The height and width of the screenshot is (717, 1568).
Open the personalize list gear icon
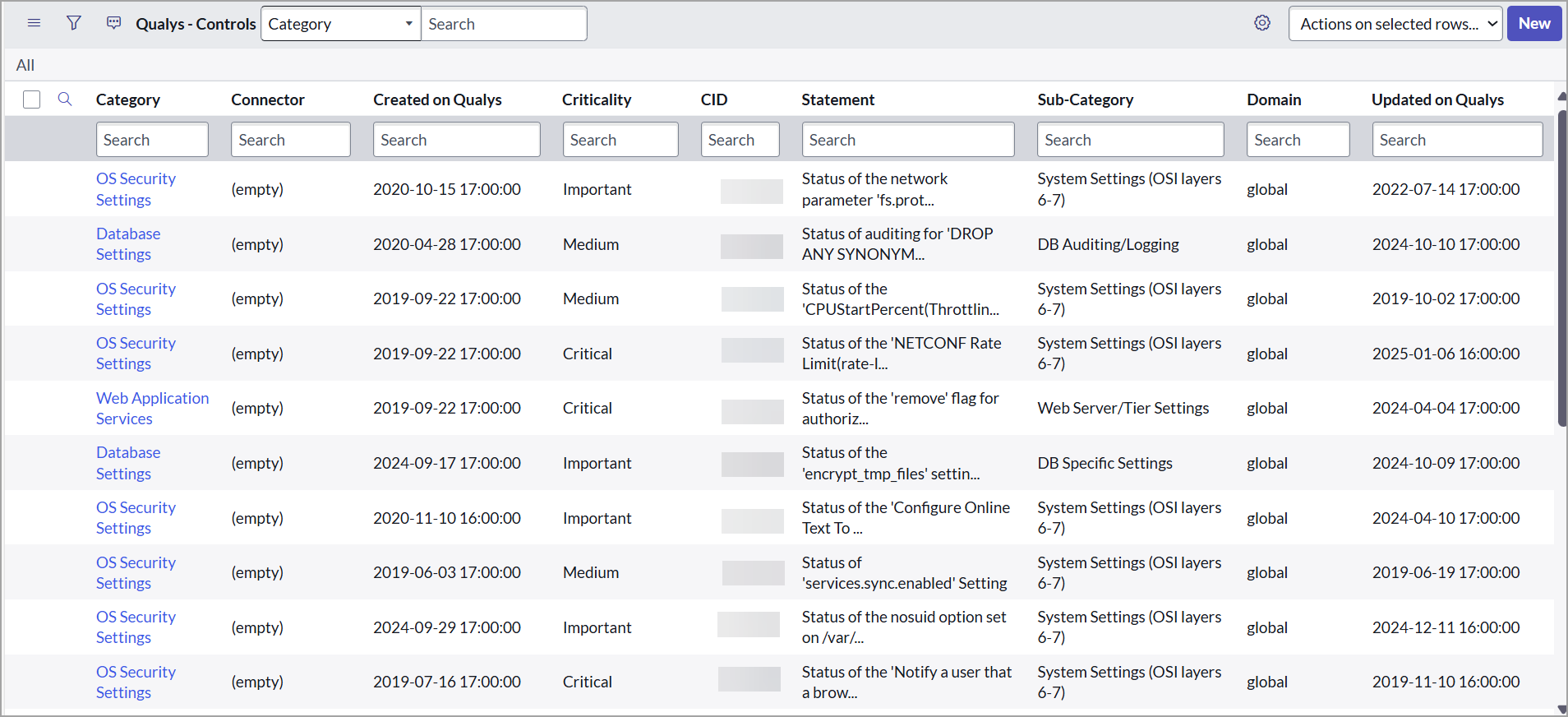pyautogui.click(x=1262, y=23)
